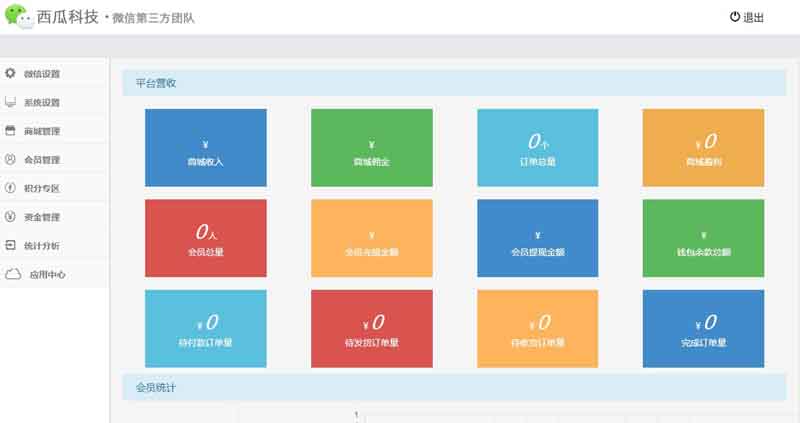Click the power icon next to 退出
800x423 pixels.
(x=735, y=17)
